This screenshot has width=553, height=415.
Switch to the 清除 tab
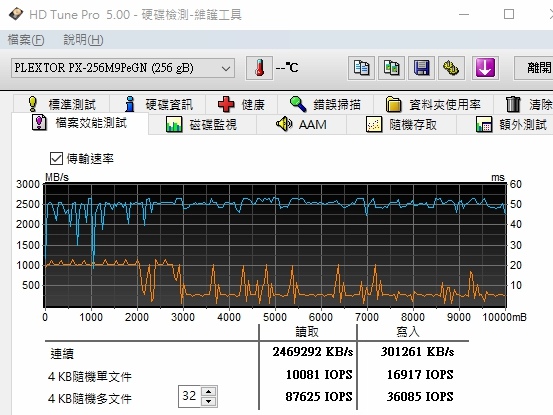click(x=523, y=104)
